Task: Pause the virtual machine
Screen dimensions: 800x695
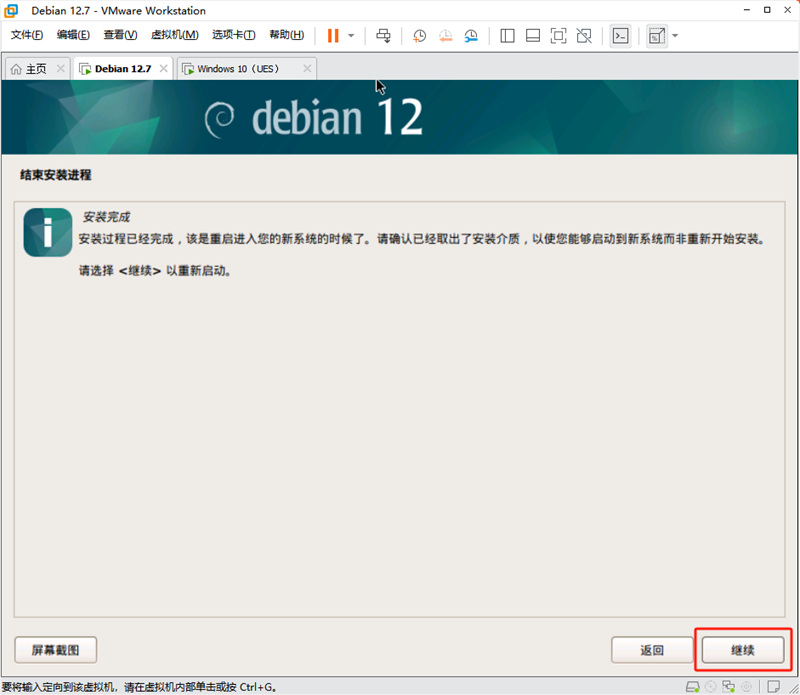Action: [333, 36]
